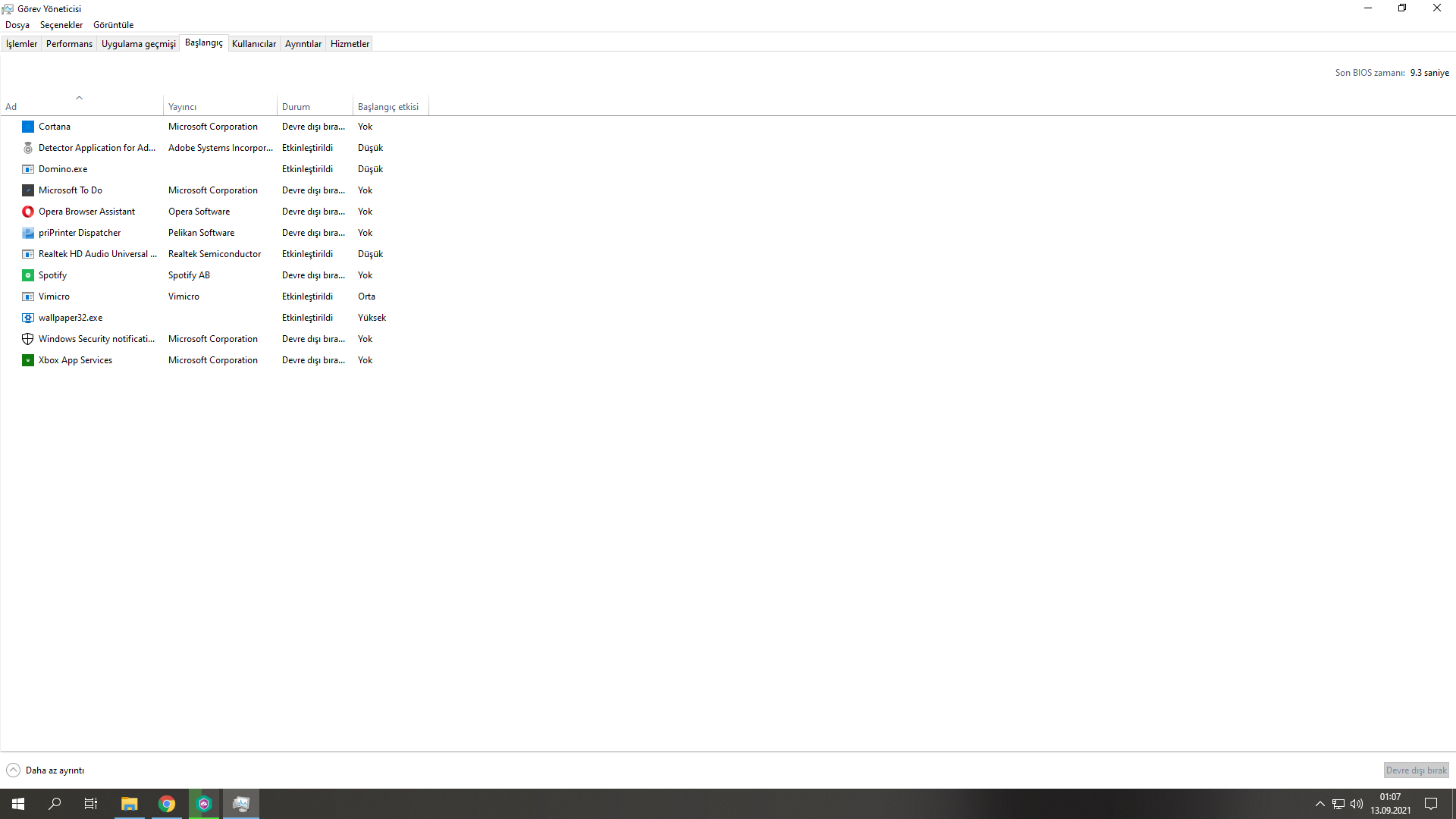
Task: Sort by the Ad column header
Action: [x=11, y=107]
